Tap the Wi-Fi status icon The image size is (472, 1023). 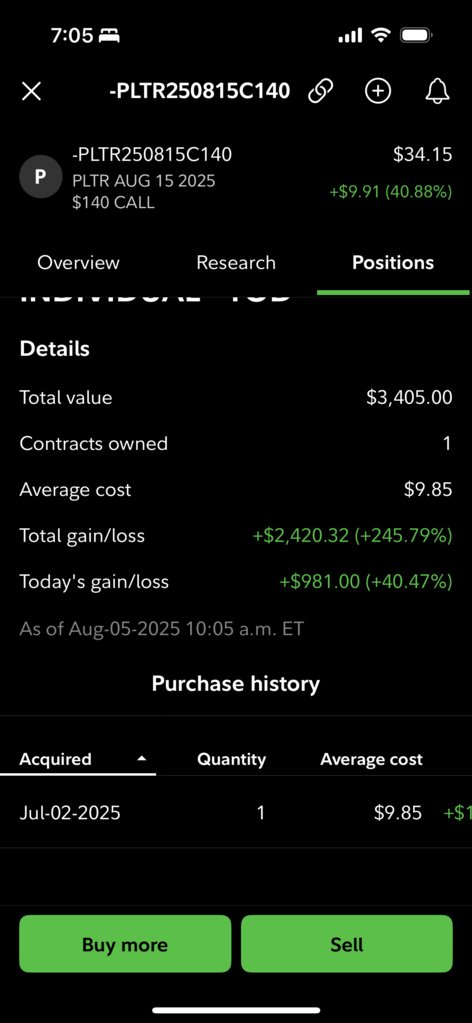pyautogui.click(x=381, y=35)
